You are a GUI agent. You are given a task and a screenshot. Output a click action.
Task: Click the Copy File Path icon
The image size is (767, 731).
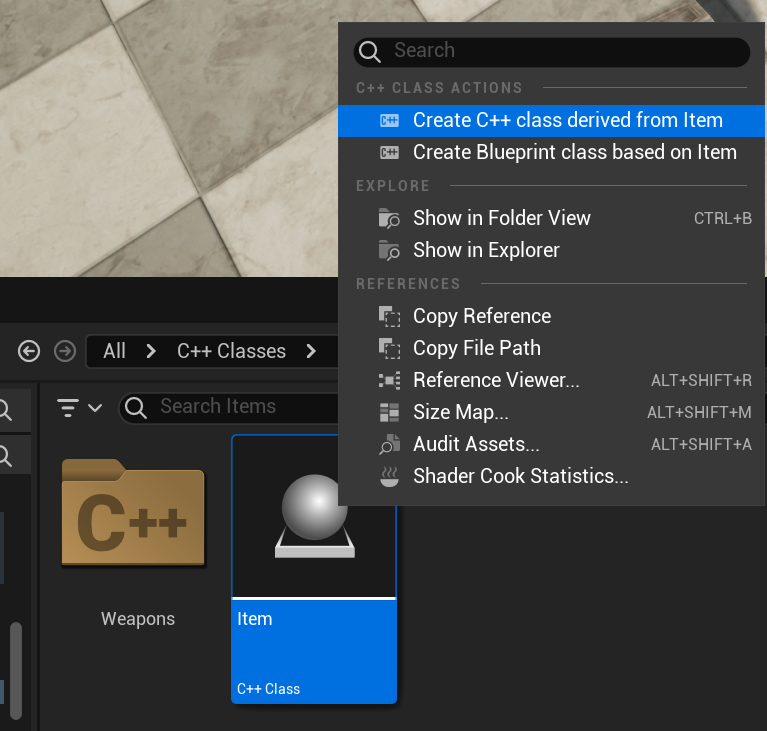pyautogui.click(x=389, y=348)
